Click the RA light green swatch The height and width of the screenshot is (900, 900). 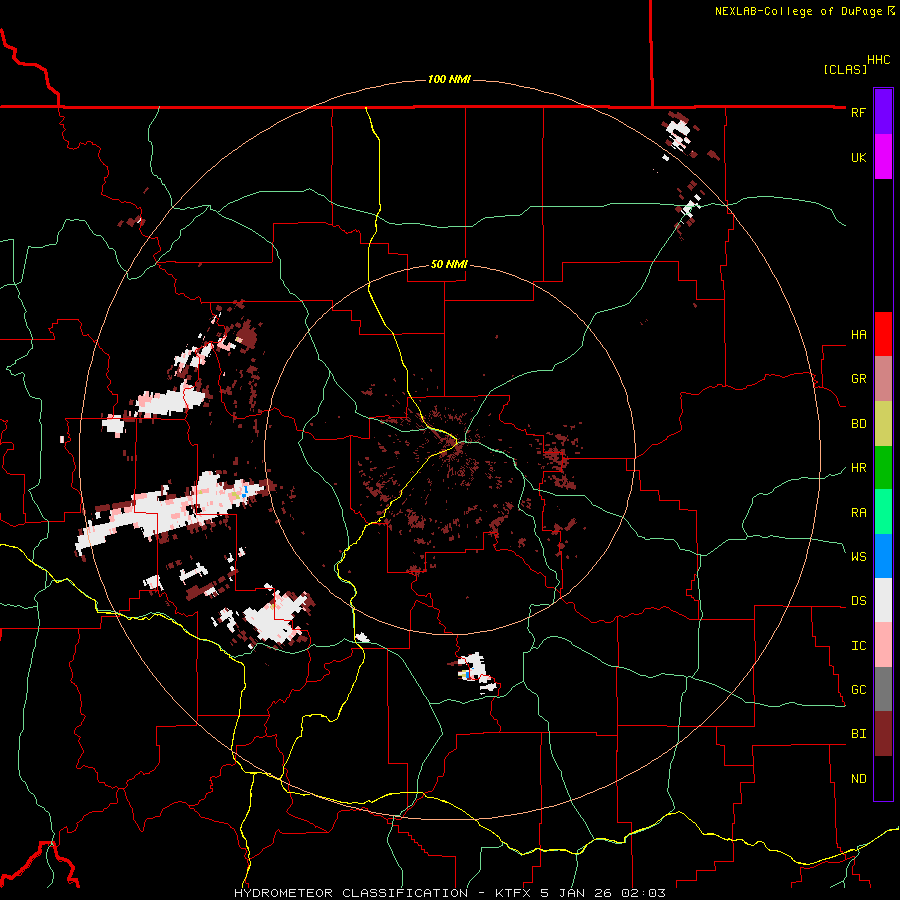883,512
